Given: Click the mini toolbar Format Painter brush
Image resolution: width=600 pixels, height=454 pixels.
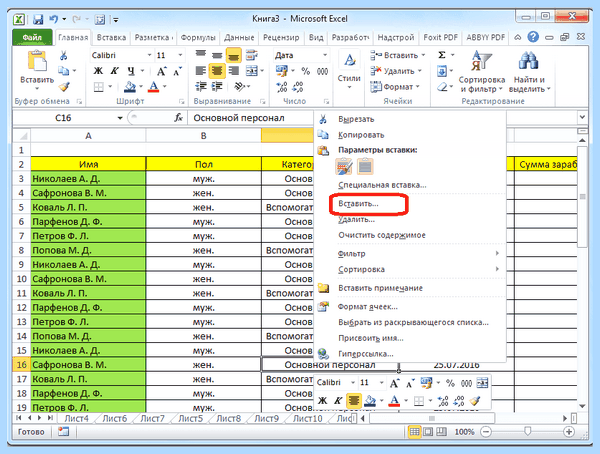Looking at the screenshot, I should pos(474,400).
